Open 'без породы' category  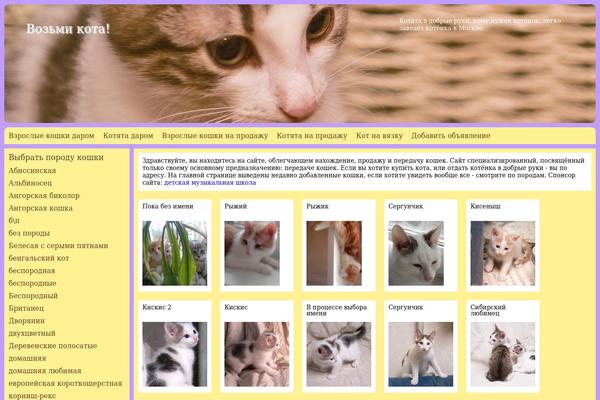pos(29,233)
